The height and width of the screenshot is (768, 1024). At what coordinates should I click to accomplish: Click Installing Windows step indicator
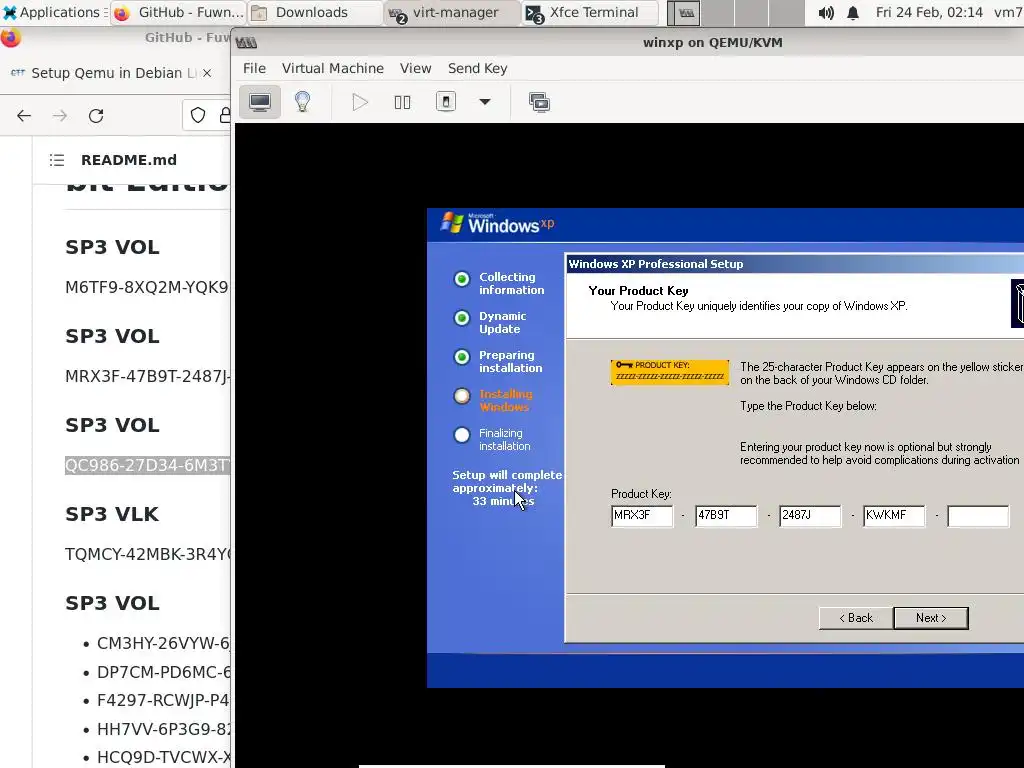(x=462, y=396)
